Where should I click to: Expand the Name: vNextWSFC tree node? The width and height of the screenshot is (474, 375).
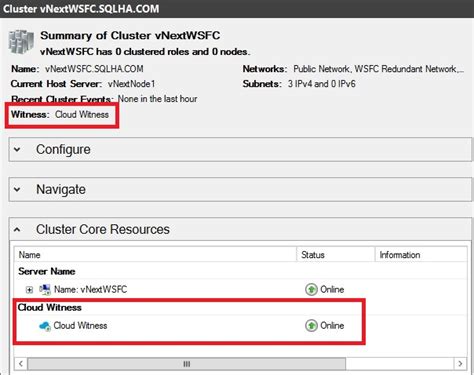click(29, 290)
